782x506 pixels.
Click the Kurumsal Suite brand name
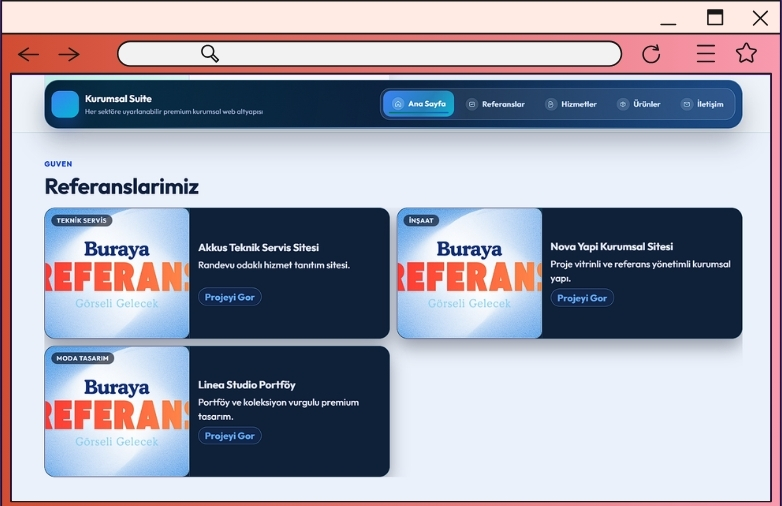(118, 99)
